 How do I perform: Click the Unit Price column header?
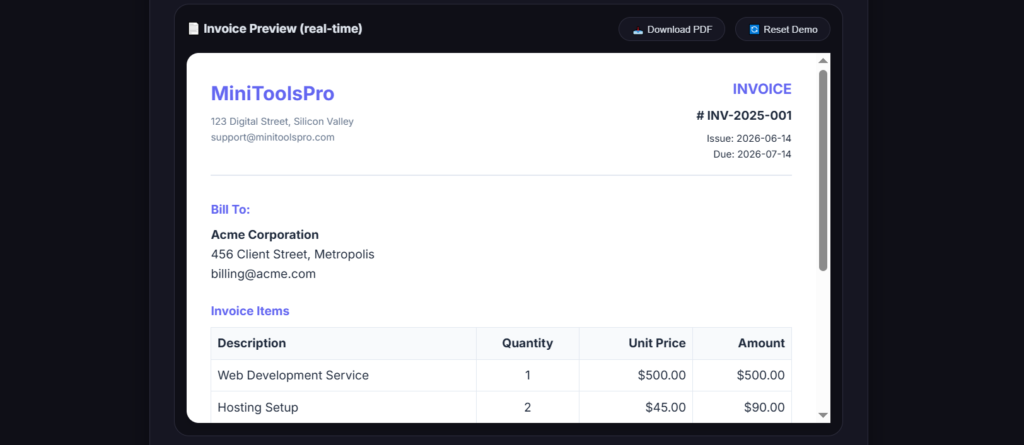point(636,343)
